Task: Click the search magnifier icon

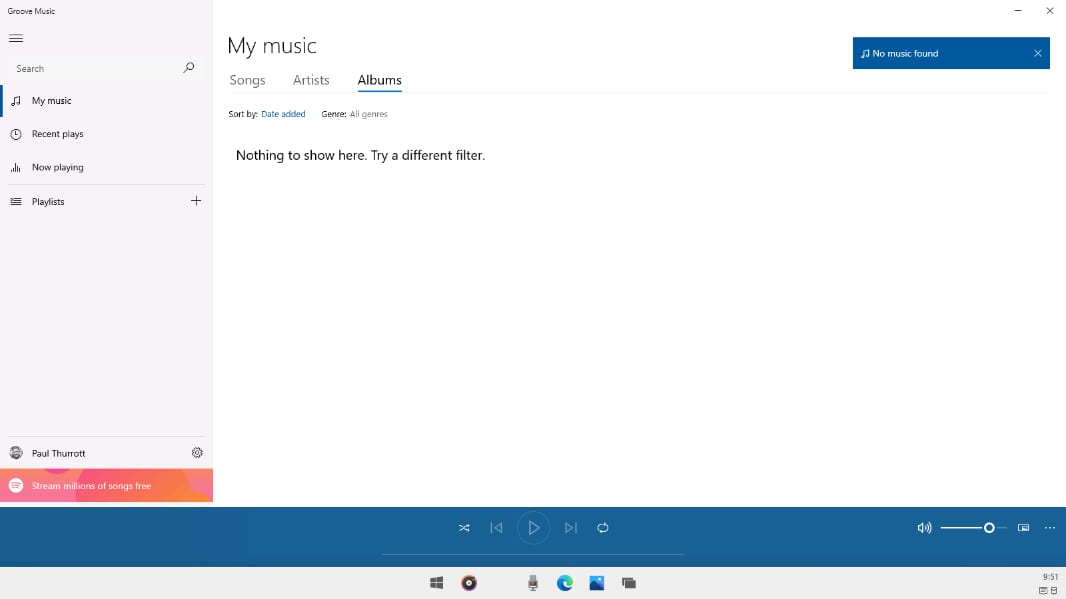Action: (x=189, y=68)
